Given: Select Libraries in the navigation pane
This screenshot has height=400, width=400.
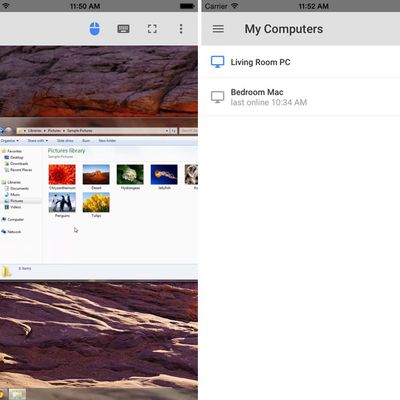Looking at the screenshot, I should coord(11,182).
